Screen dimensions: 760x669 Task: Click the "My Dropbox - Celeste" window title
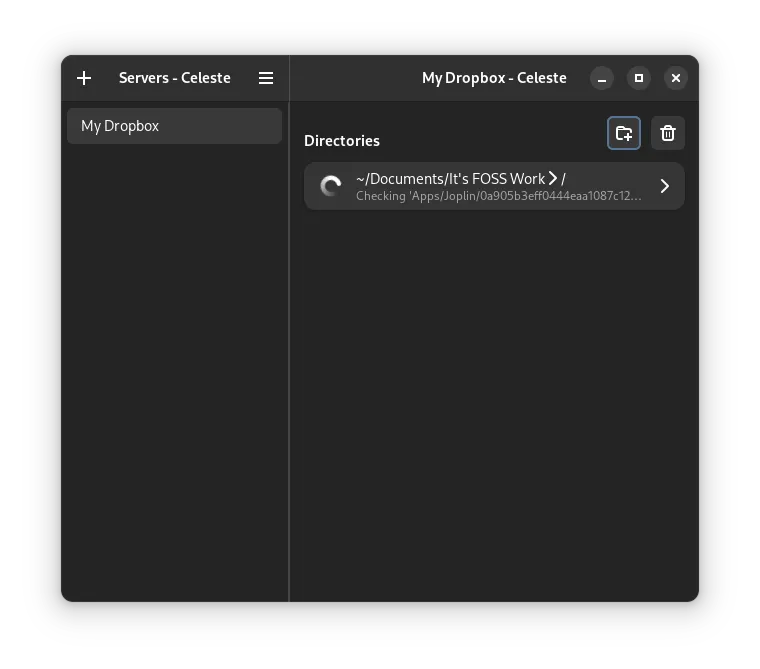[494, 78]
